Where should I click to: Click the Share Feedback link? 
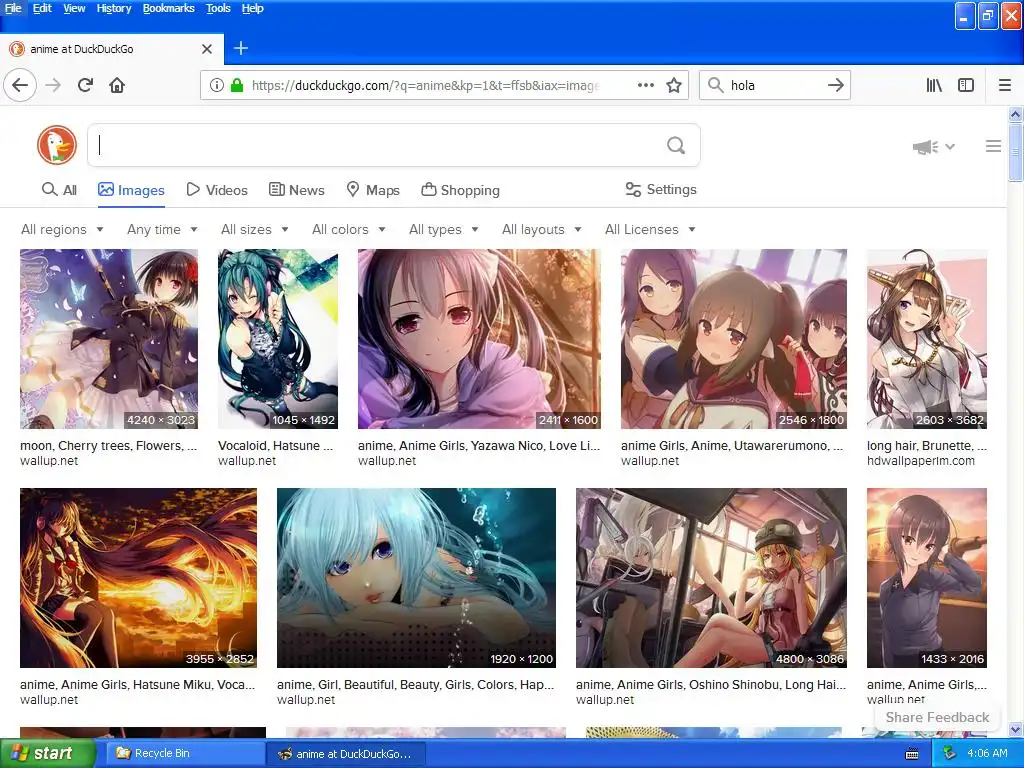[937, 717]
